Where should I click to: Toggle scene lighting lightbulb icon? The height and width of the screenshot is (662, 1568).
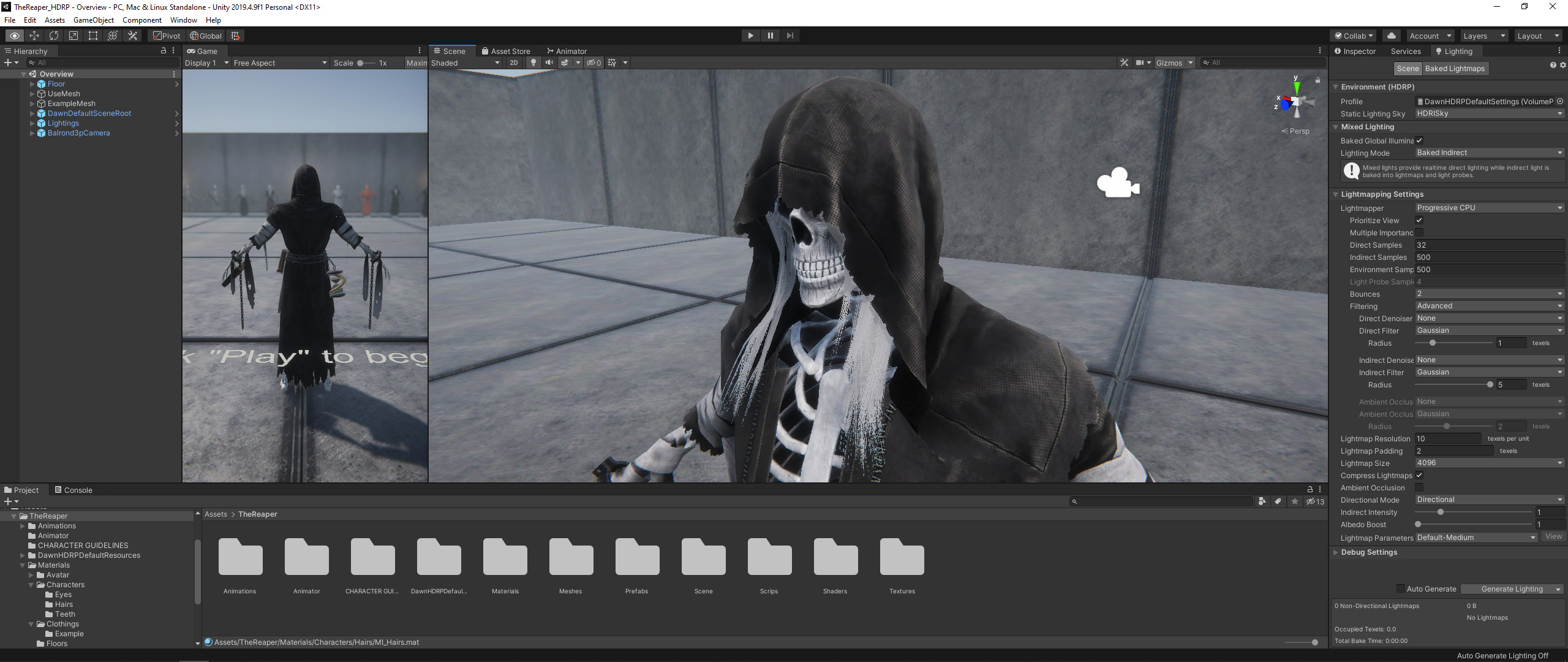coord(533,63)
